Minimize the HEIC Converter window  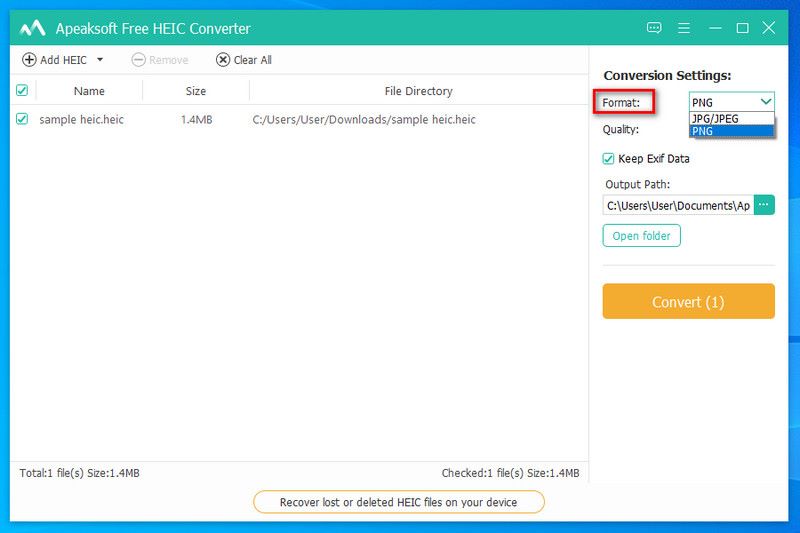click(715, 28)
